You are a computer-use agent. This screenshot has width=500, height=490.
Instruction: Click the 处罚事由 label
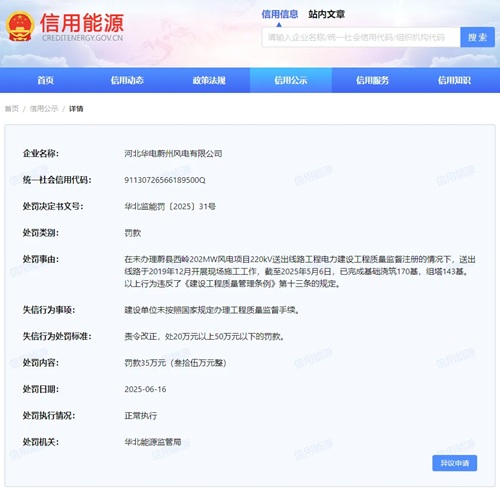[41, 259]
